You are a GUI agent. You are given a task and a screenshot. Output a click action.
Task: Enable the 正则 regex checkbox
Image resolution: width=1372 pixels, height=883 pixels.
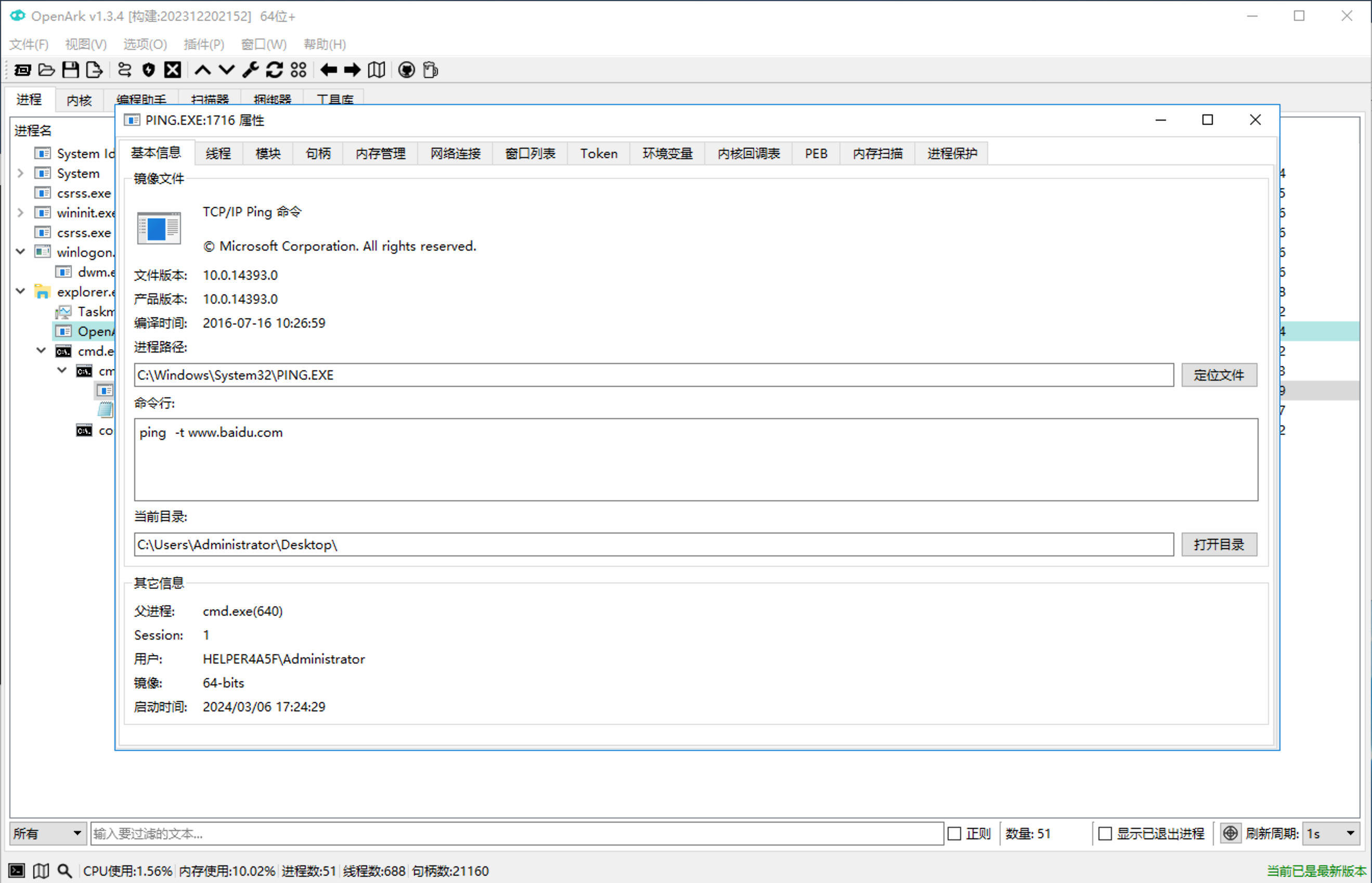point(954,833)
